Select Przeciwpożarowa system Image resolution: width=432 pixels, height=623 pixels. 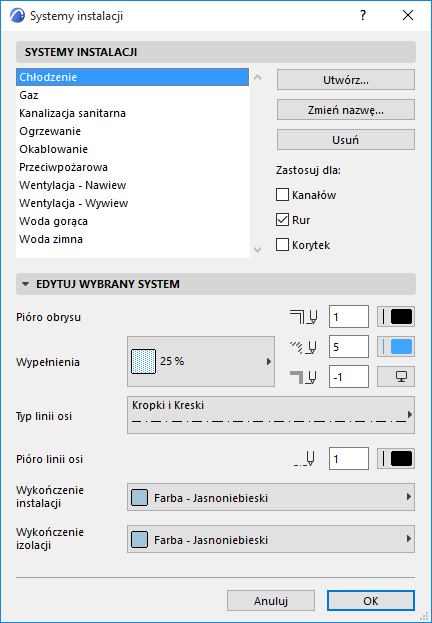pos(132,167)
